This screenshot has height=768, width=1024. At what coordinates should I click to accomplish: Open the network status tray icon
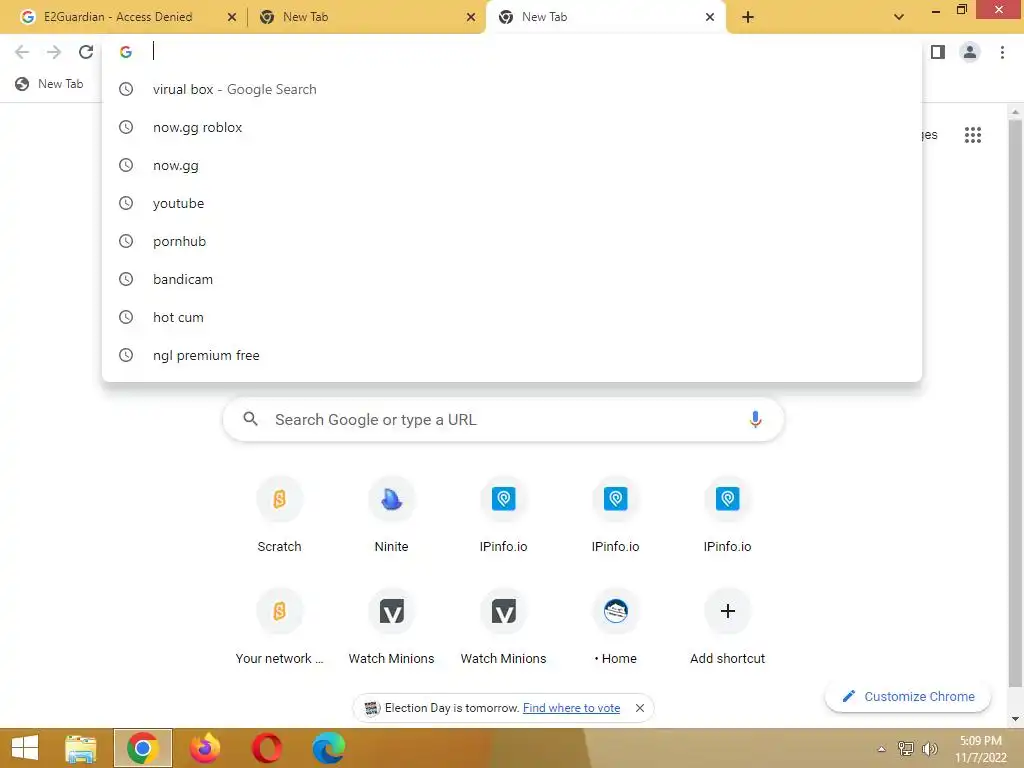pyautogui.click(x=906, y=749)
